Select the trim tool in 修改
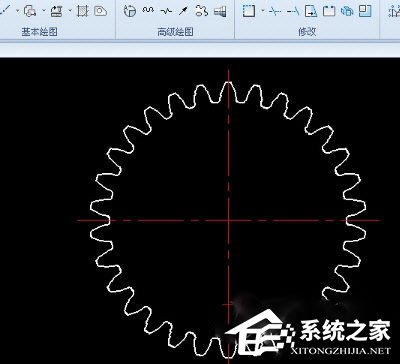The width and height of the screenshot is (400, 364). pos(275,12)
